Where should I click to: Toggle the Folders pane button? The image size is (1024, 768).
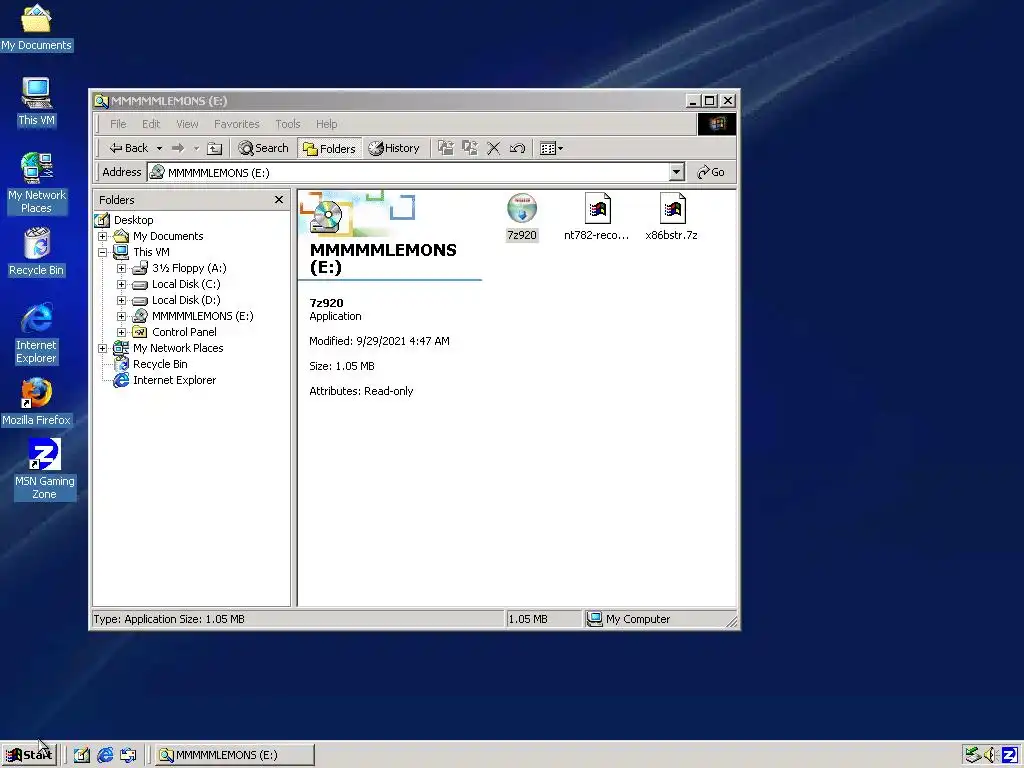click(x=329, y=148)
